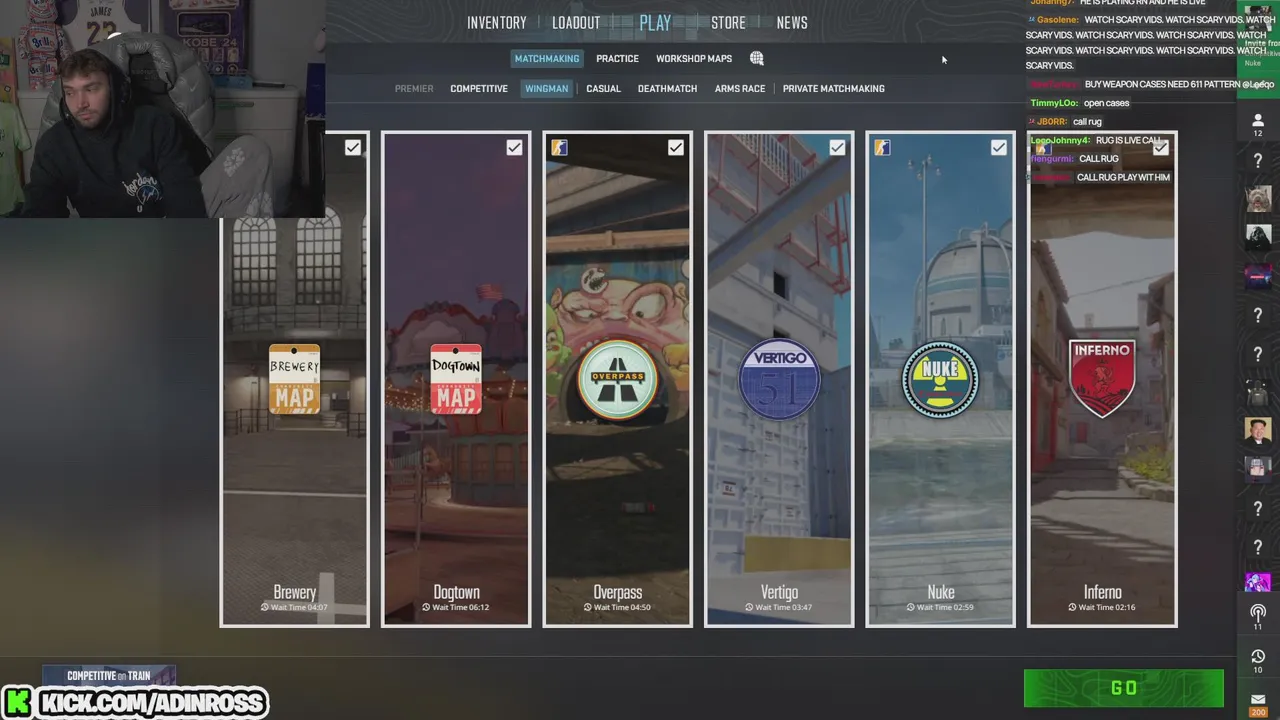
Task: Switch to the Workshop Maps tab
Action: 694,59
